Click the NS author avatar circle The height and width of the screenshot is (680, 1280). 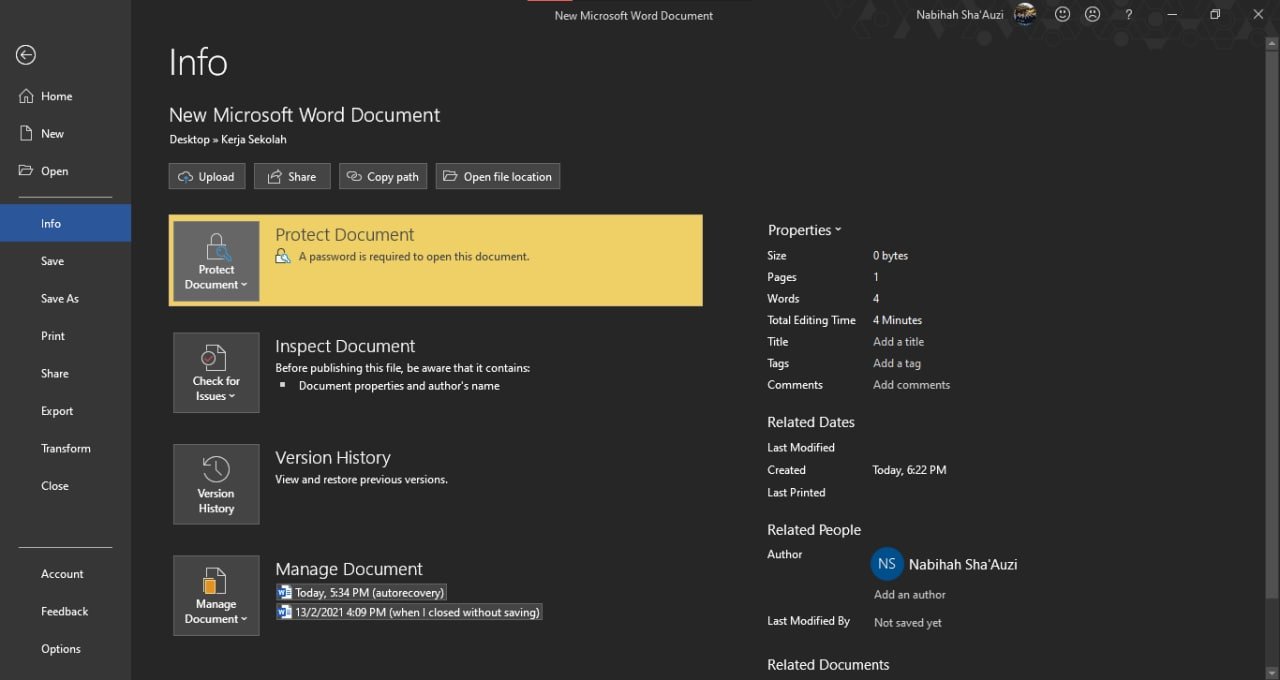[887, 564]
